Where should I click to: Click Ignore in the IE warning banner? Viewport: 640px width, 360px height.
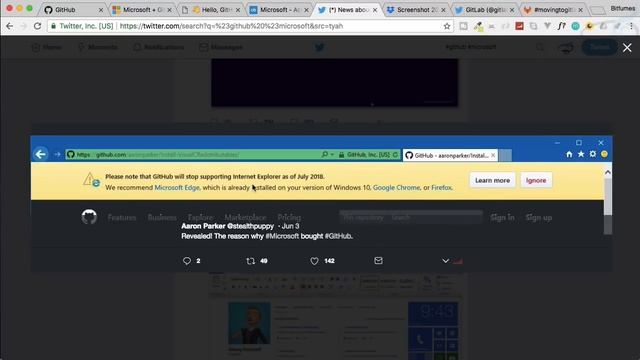(536, 180)
